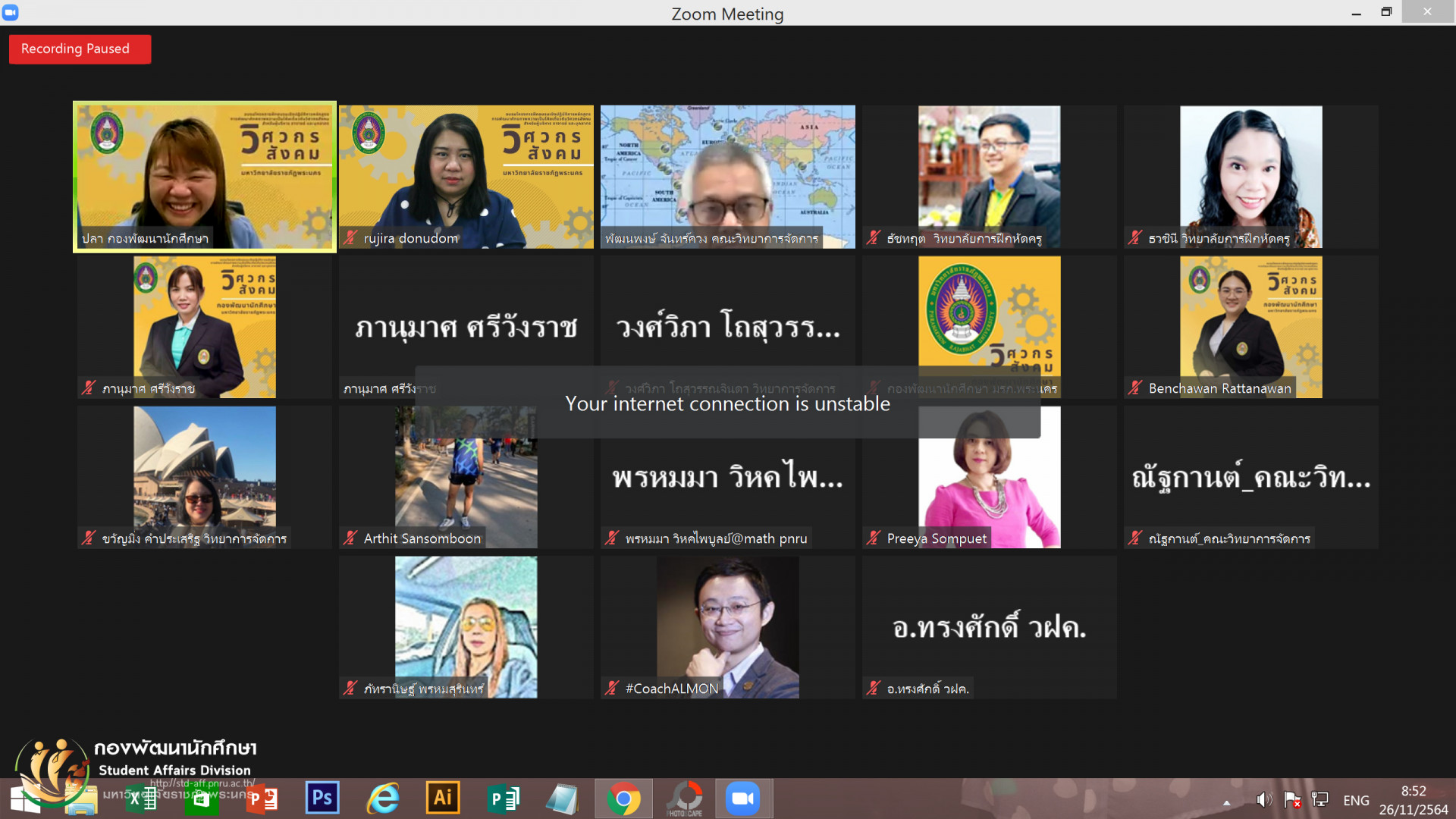This screenshot has width=1456, height=819.
Task: Click muted mic icon on rujira donudom
Action: pyautogui.click(x=350, y=238)
